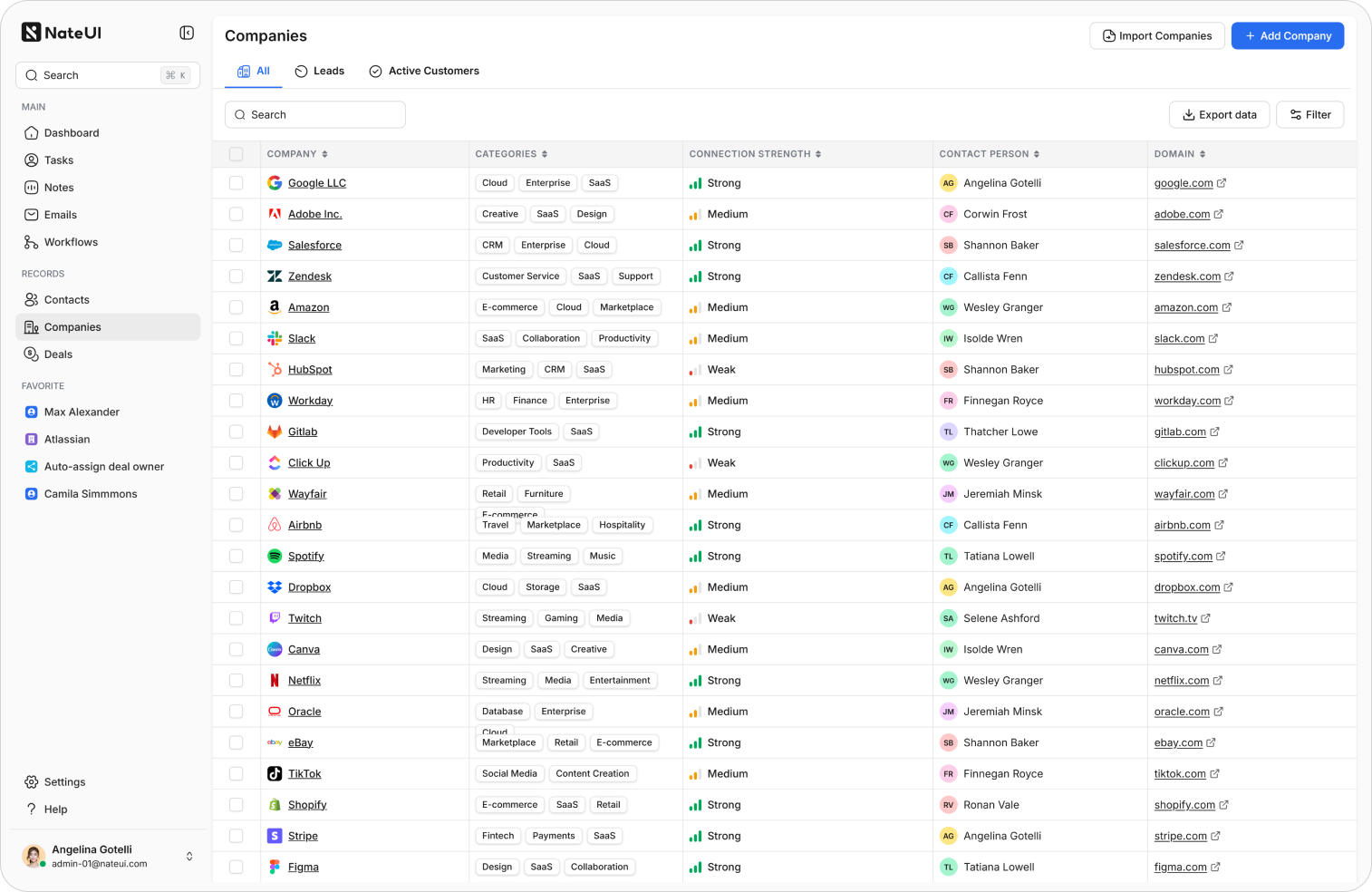Image resolution: width=1372 pixels, height=892 pixels.
Task: Tick the Amazon row checkbox
Action: click(x=237, y=307)
